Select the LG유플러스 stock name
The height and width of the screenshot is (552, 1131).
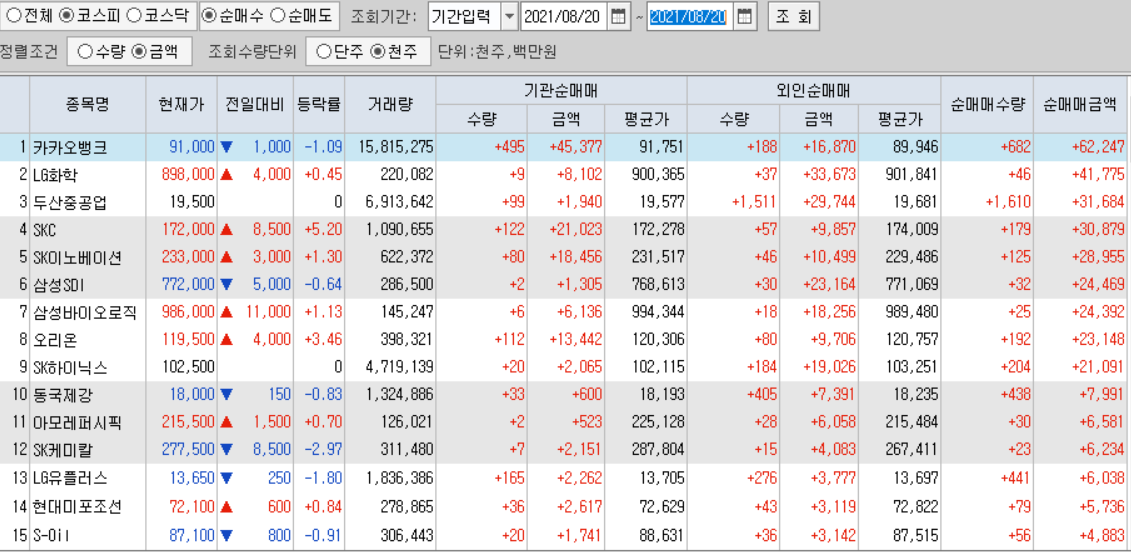click(x=70, y=478)
